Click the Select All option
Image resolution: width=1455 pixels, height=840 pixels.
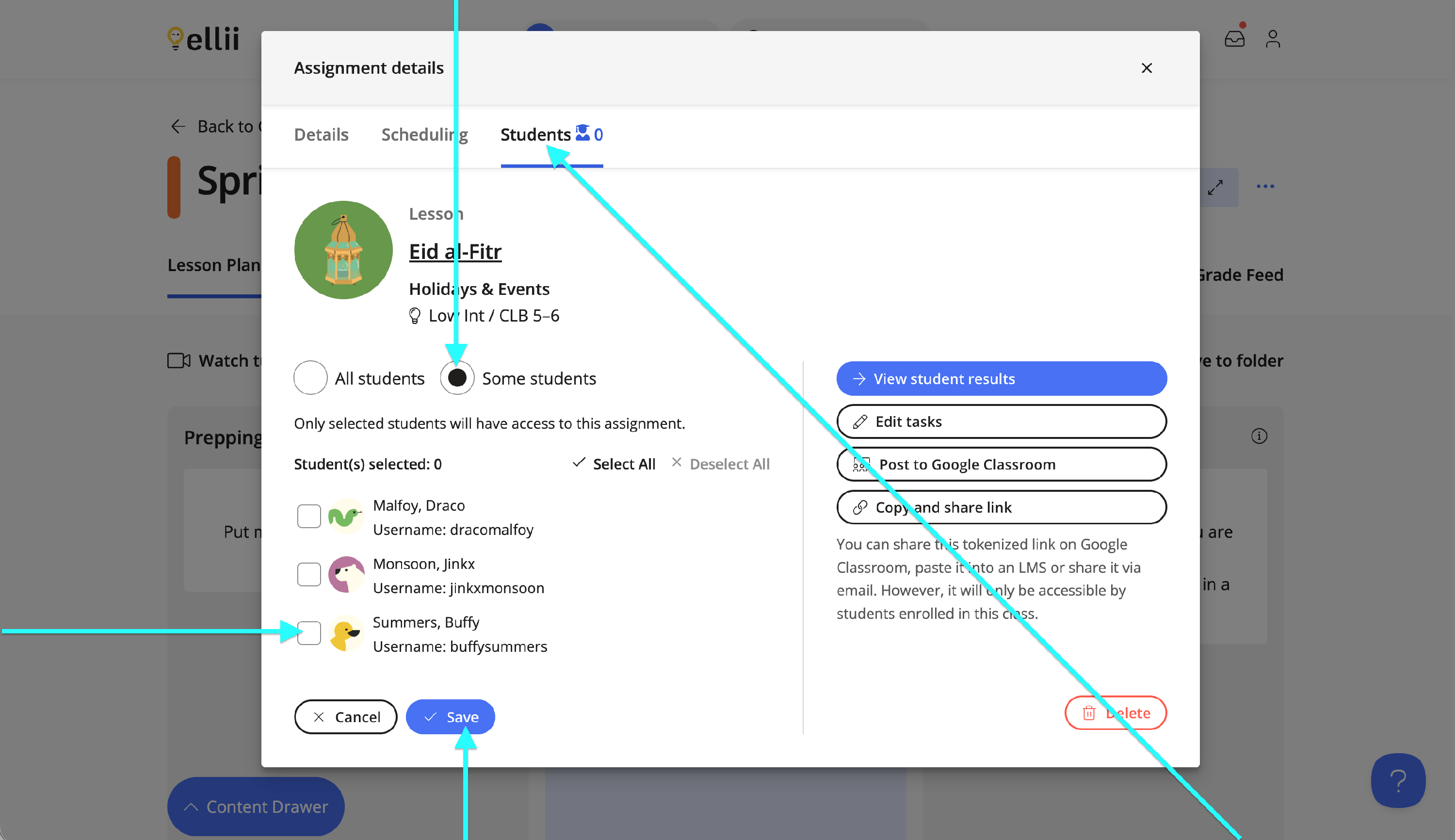[614, 464]
